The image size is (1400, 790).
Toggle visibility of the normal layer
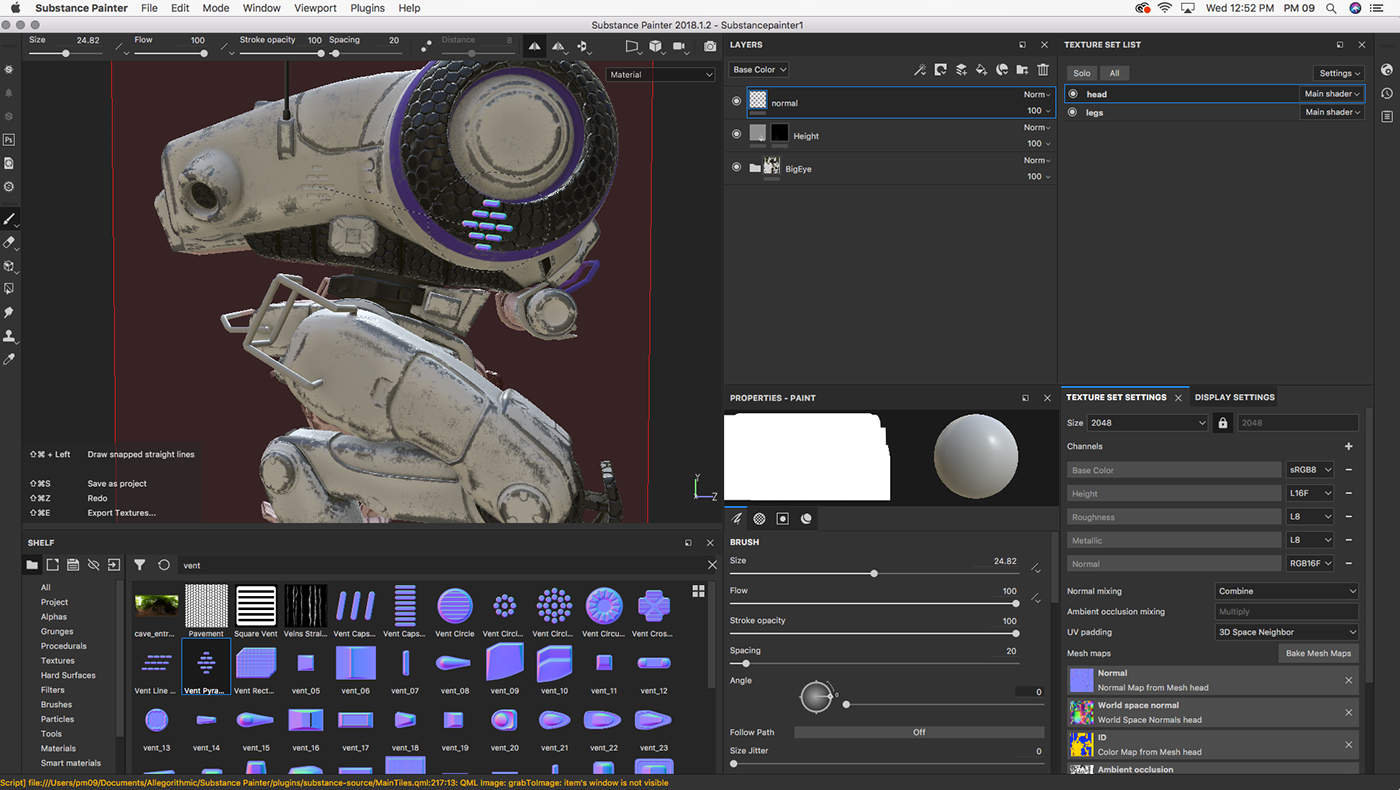tap(737, 102)
